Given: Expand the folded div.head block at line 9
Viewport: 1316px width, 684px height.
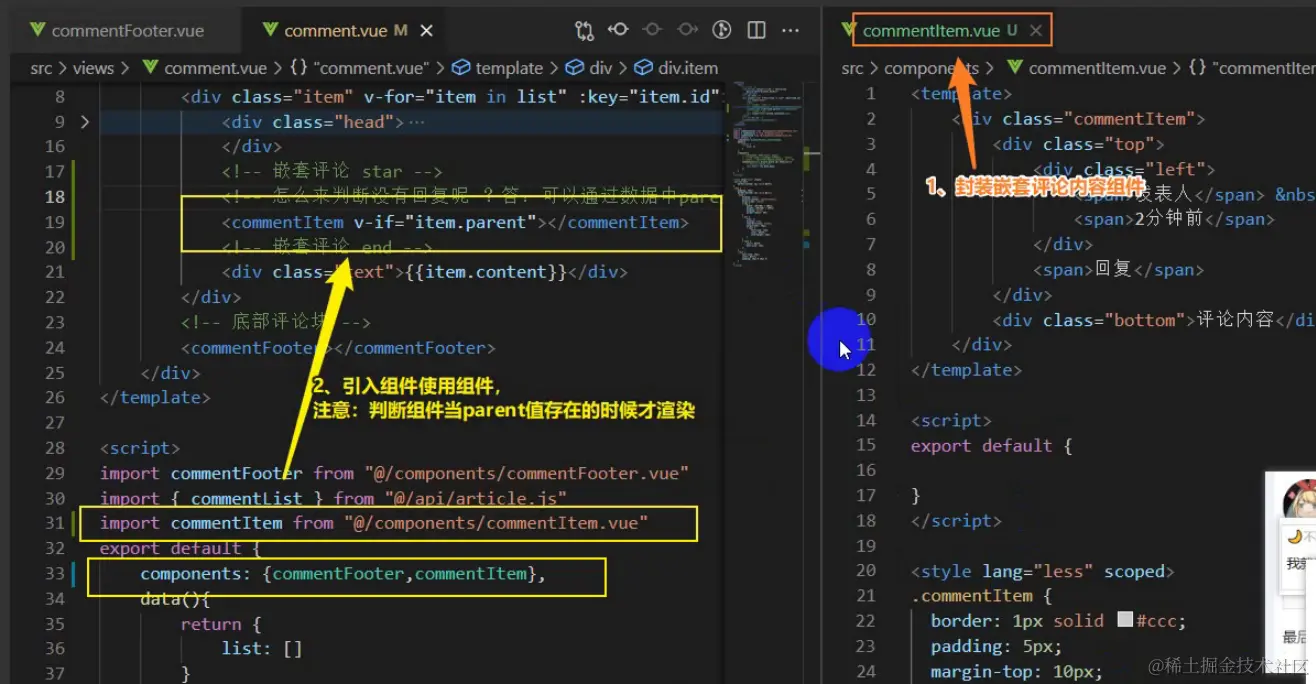Looking at the screenshot, I should (84, 122).
